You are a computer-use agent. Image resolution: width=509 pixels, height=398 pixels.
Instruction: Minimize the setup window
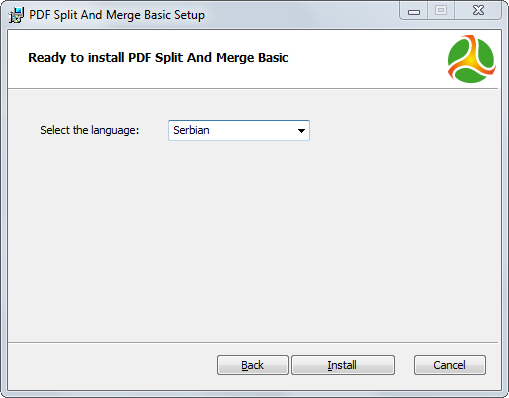click(414, 11)
